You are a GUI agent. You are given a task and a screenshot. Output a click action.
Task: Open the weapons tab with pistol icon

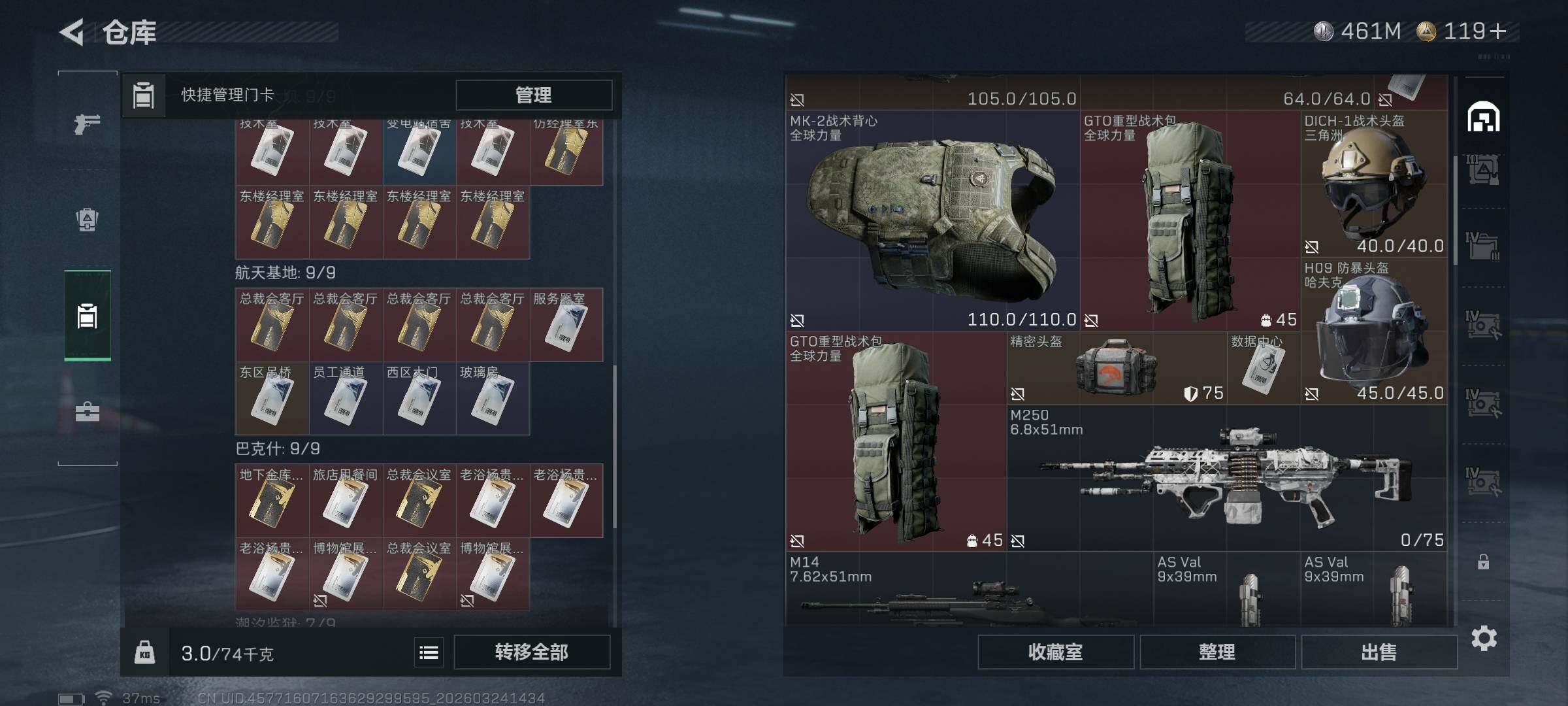[87, 123]
